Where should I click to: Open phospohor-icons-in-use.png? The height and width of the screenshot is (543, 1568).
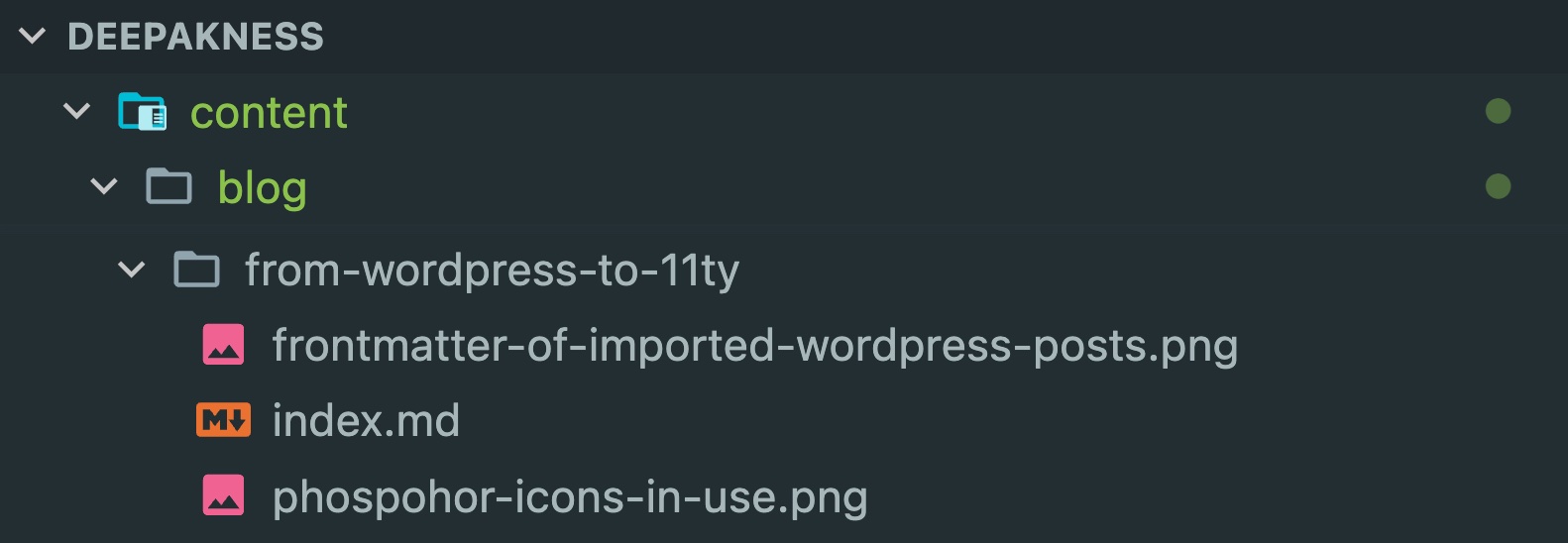(x=570, y=497)
